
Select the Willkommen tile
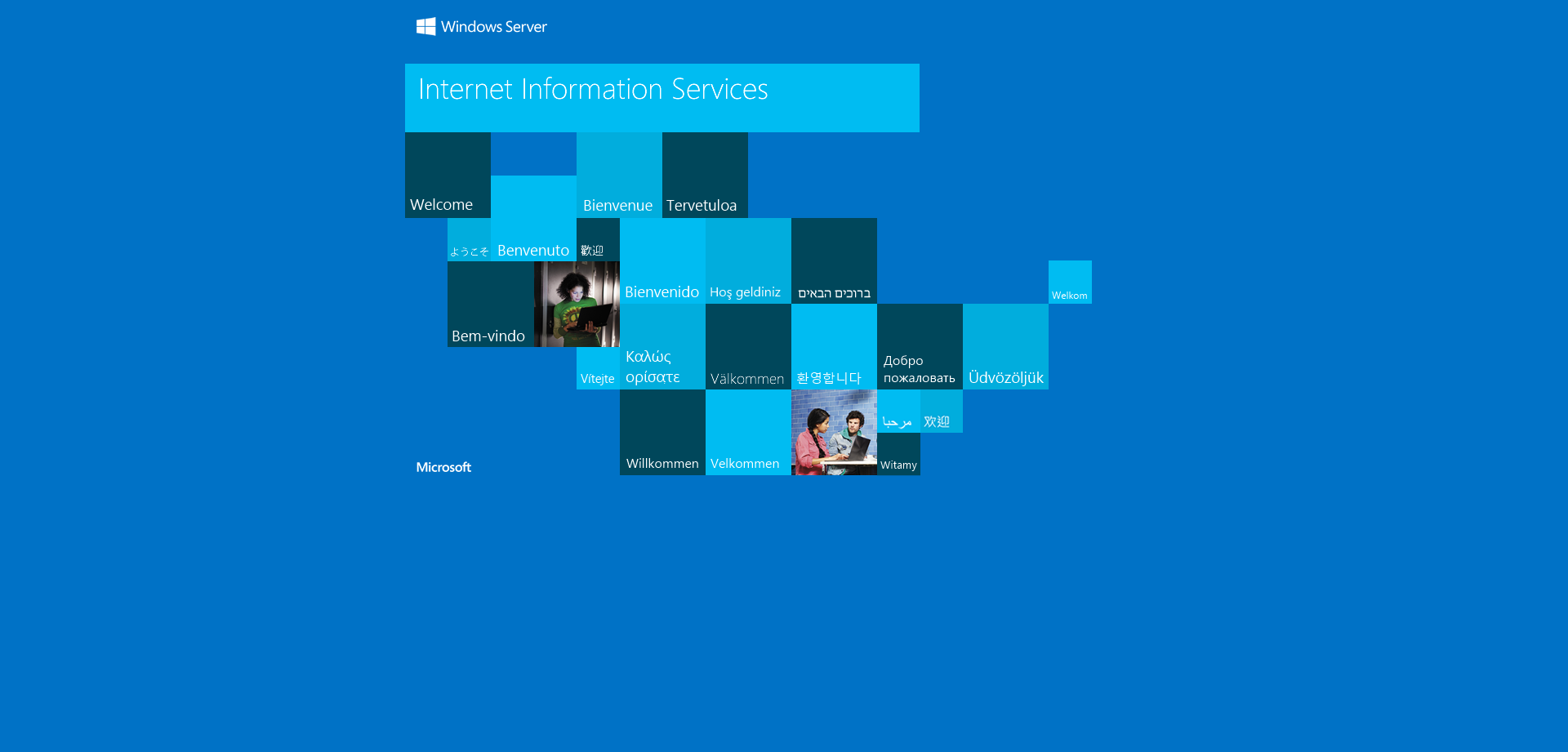[662, 433]
